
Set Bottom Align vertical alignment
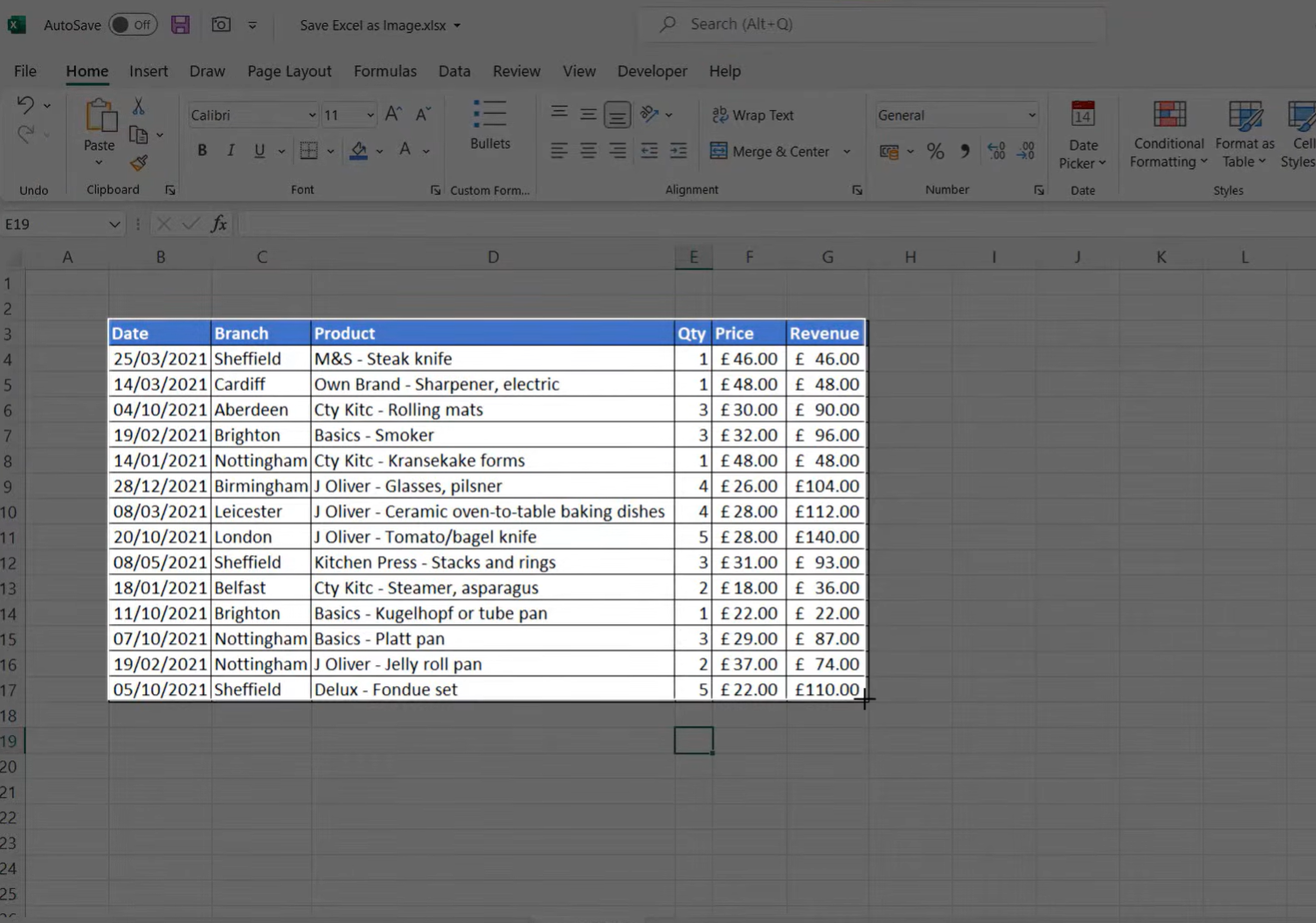click(617, 115)
